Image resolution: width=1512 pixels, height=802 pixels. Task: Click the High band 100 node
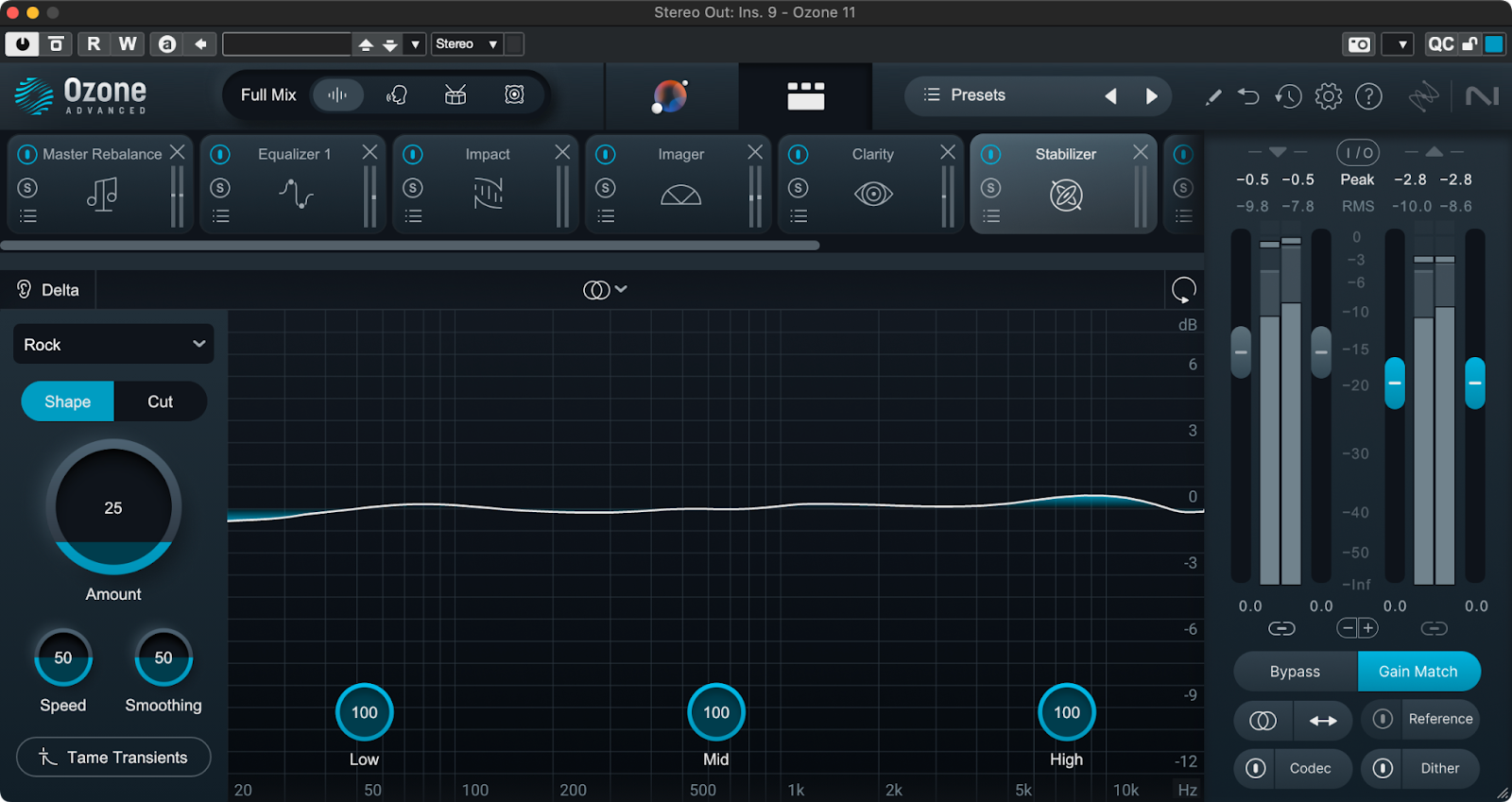[1067, 712]
